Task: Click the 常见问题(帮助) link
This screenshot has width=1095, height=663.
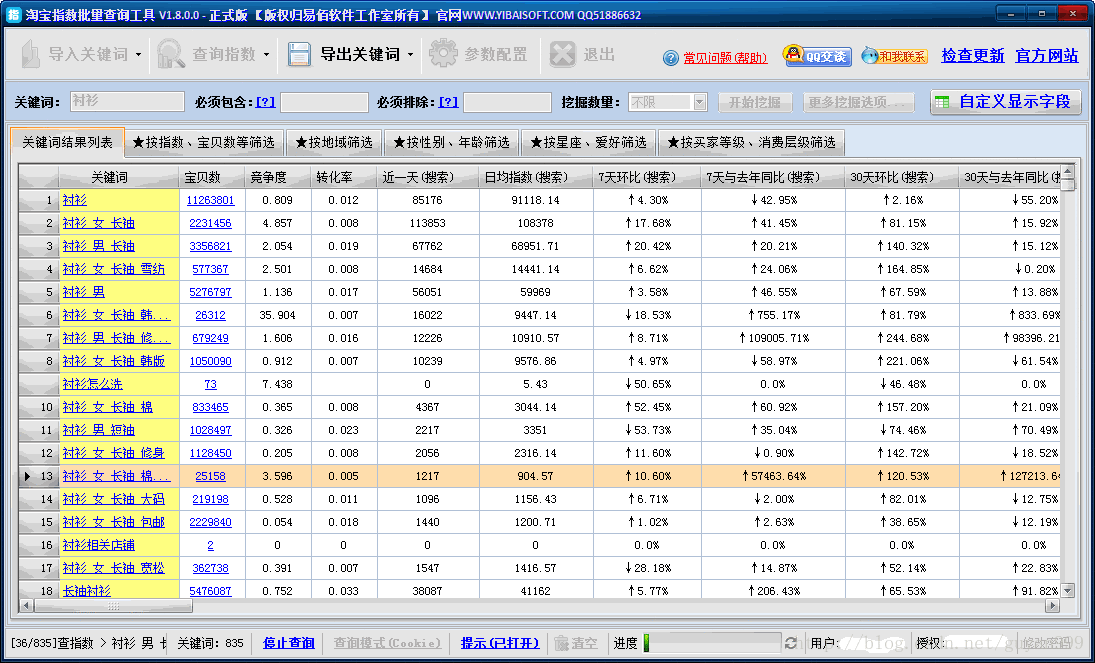Action: click(725, 58)
